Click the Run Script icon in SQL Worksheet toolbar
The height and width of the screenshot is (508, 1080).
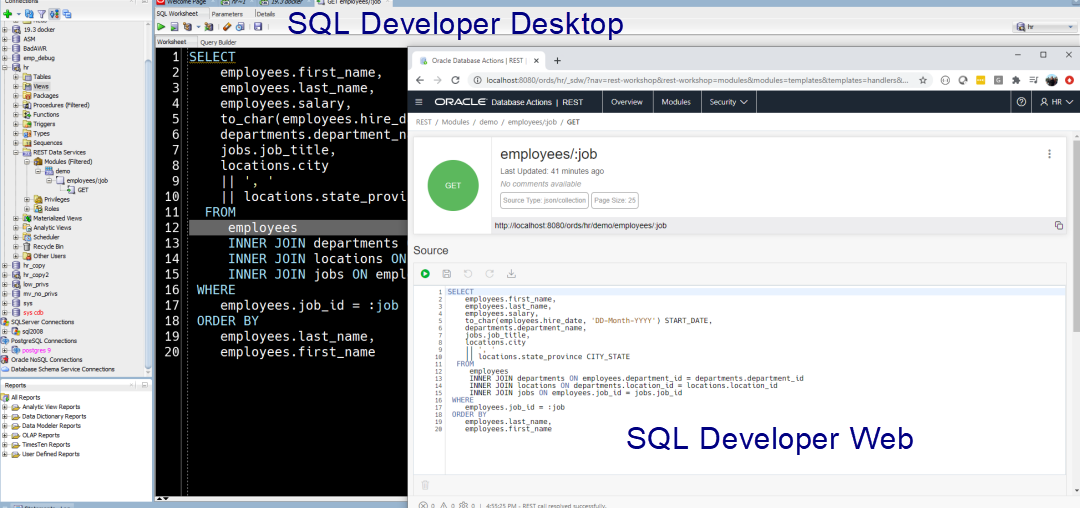click(x=175, y=27)
